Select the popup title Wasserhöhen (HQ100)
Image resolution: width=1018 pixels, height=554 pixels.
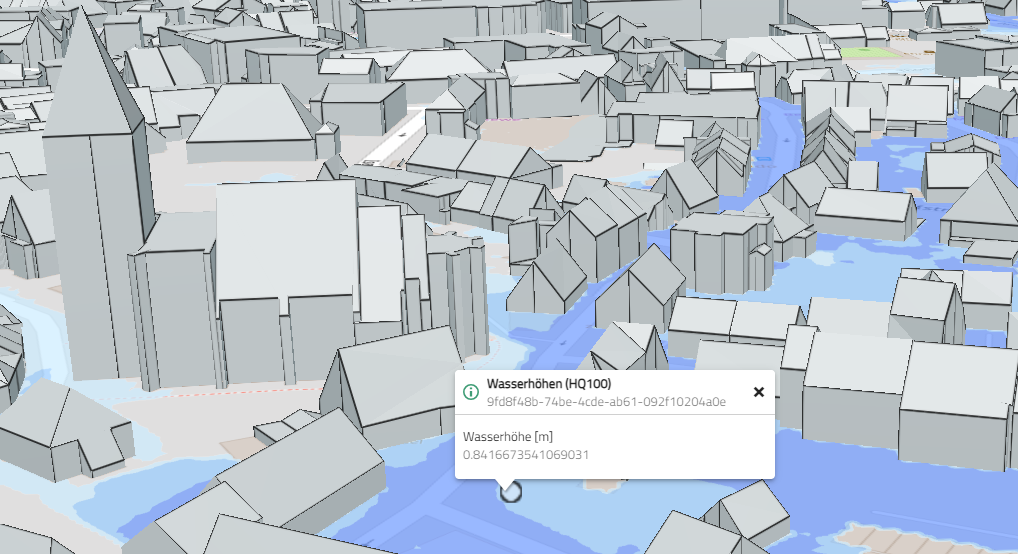click(x=548, y=384)
